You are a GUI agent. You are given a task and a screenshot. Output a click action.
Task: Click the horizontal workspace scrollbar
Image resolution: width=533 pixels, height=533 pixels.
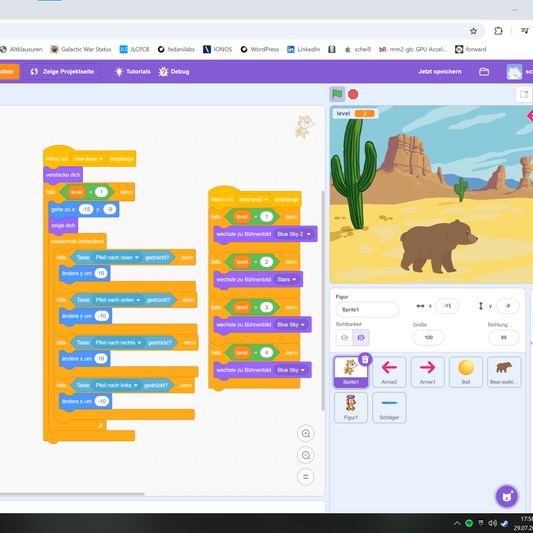[72, 494]
